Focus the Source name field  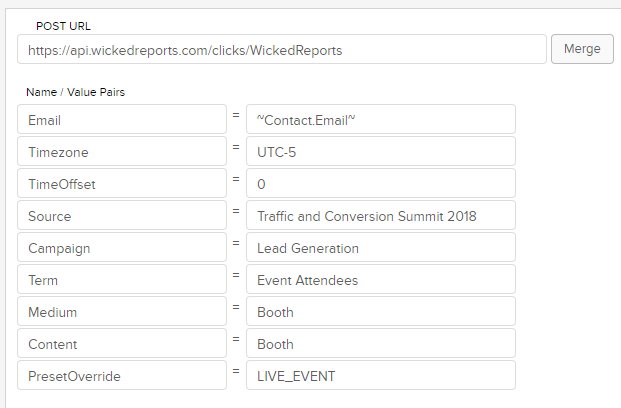point(122,215)
